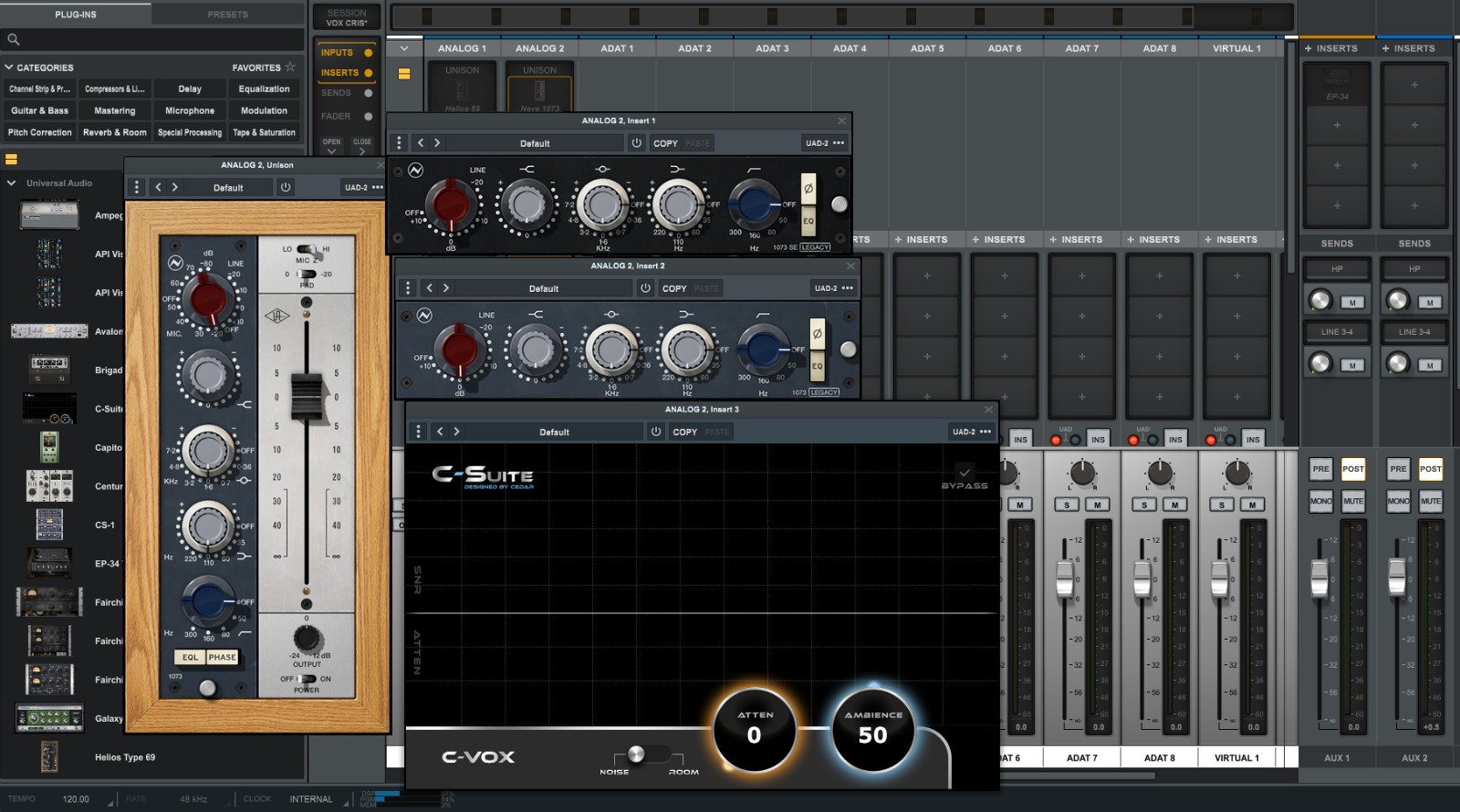Filter by Reverb & Room category
This screenshot has width=1460, height=812.
(115, 132)
